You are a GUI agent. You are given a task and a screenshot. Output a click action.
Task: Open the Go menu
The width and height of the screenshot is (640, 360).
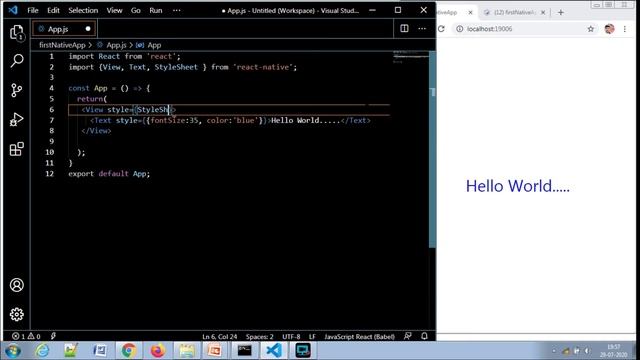coord(136,10)
